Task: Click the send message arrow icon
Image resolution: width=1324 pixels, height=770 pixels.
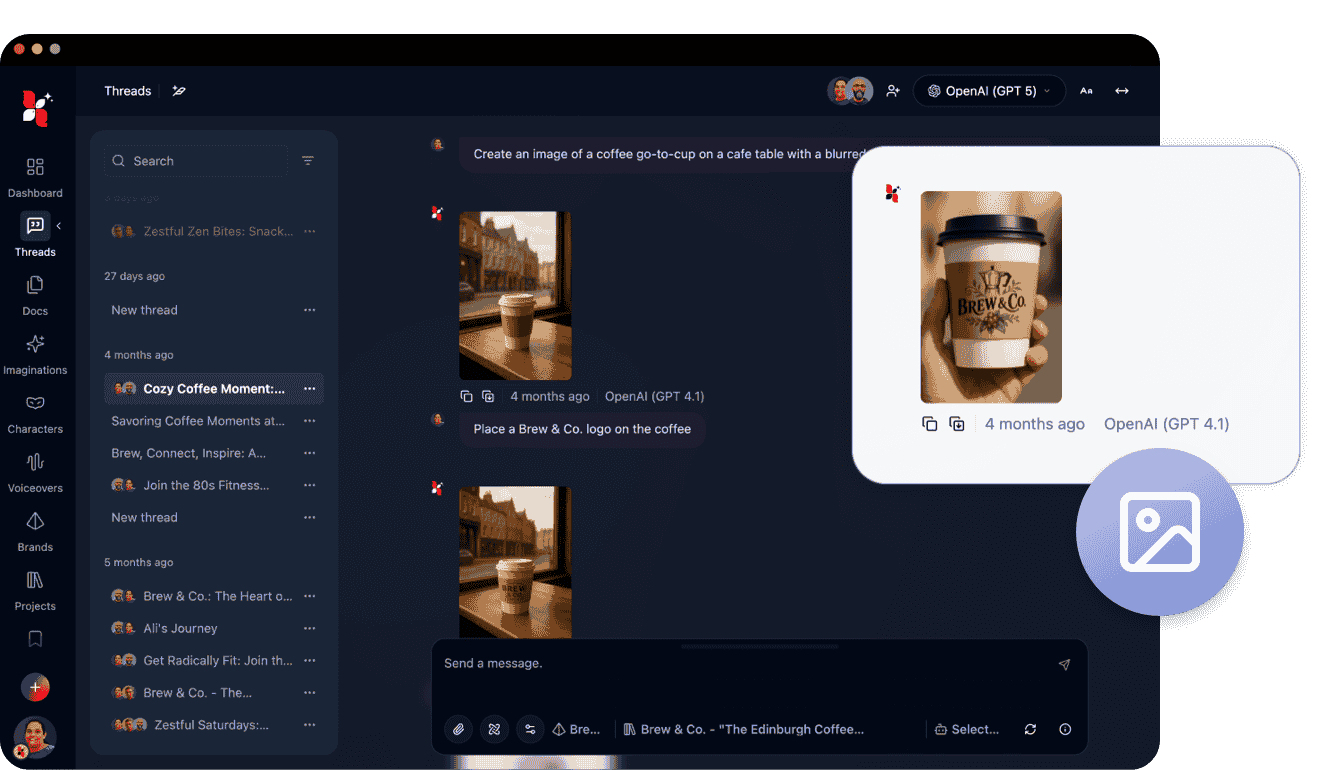Action: (1064, 664)
